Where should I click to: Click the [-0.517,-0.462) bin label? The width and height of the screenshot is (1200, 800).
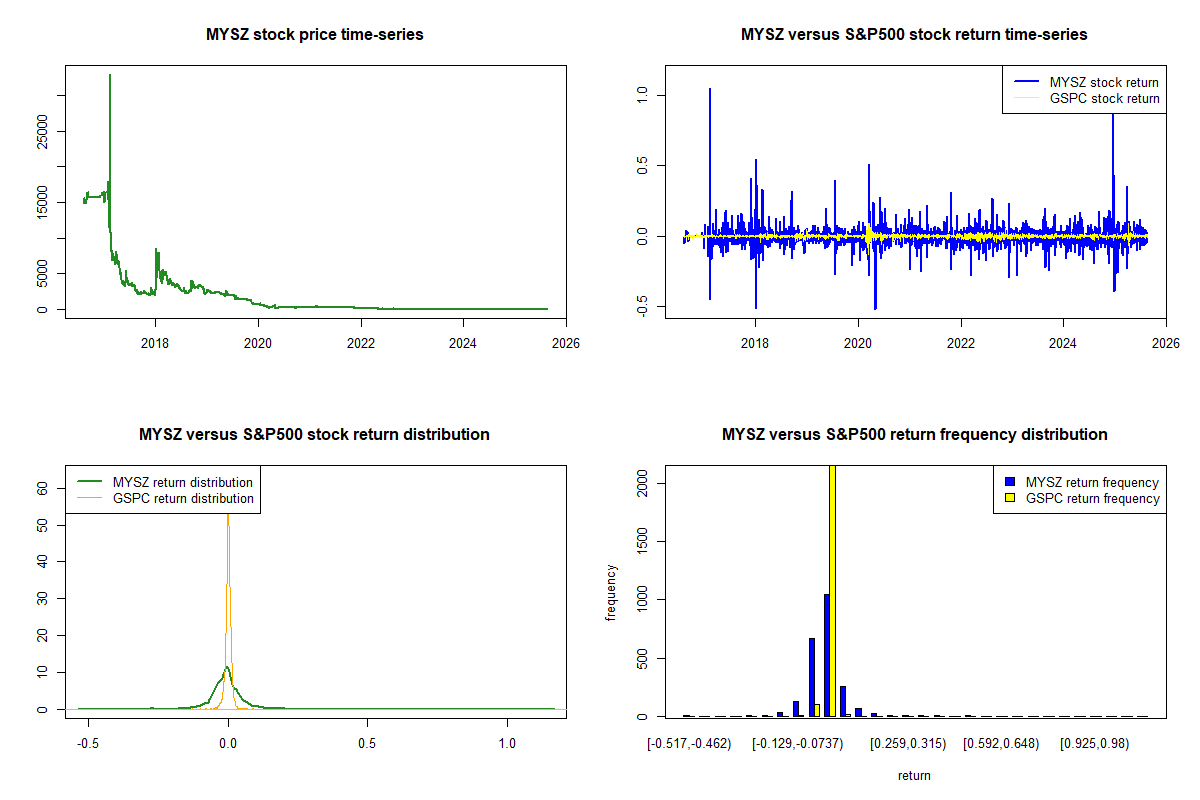(x=689, y=744)
